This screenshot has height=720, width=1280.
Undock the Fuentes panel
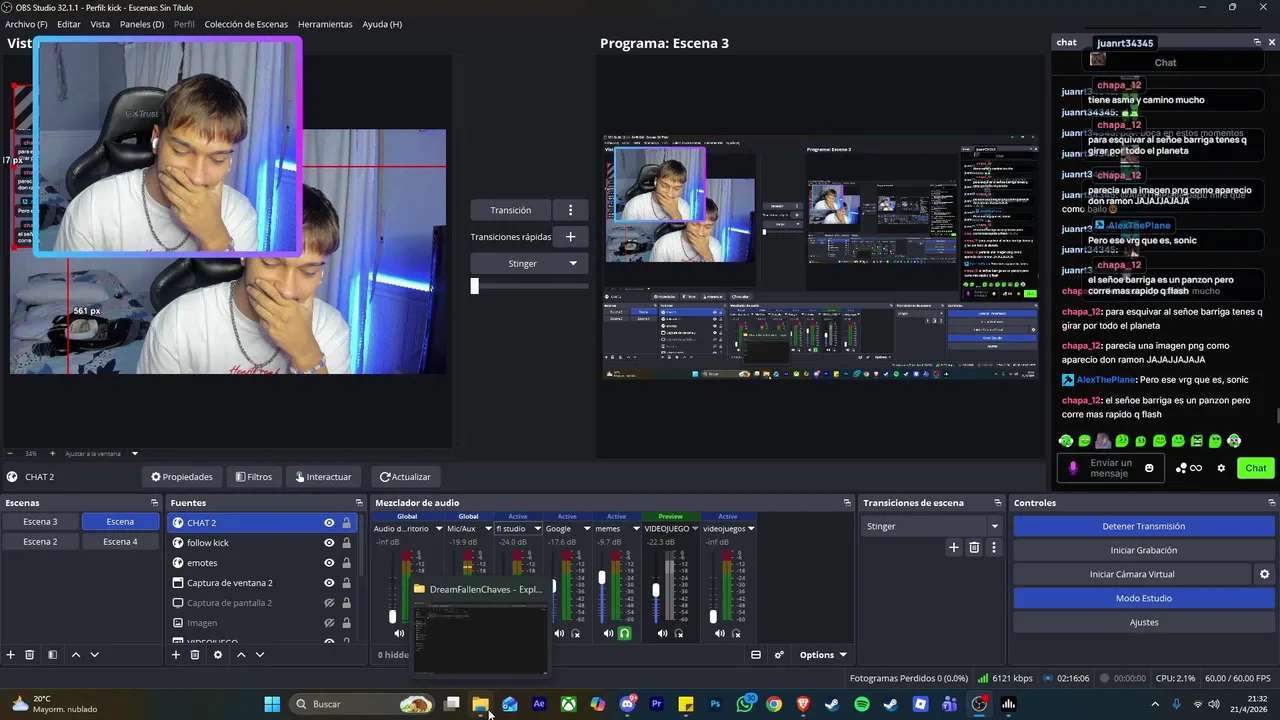pyautogui.click(x=359, y=503)
